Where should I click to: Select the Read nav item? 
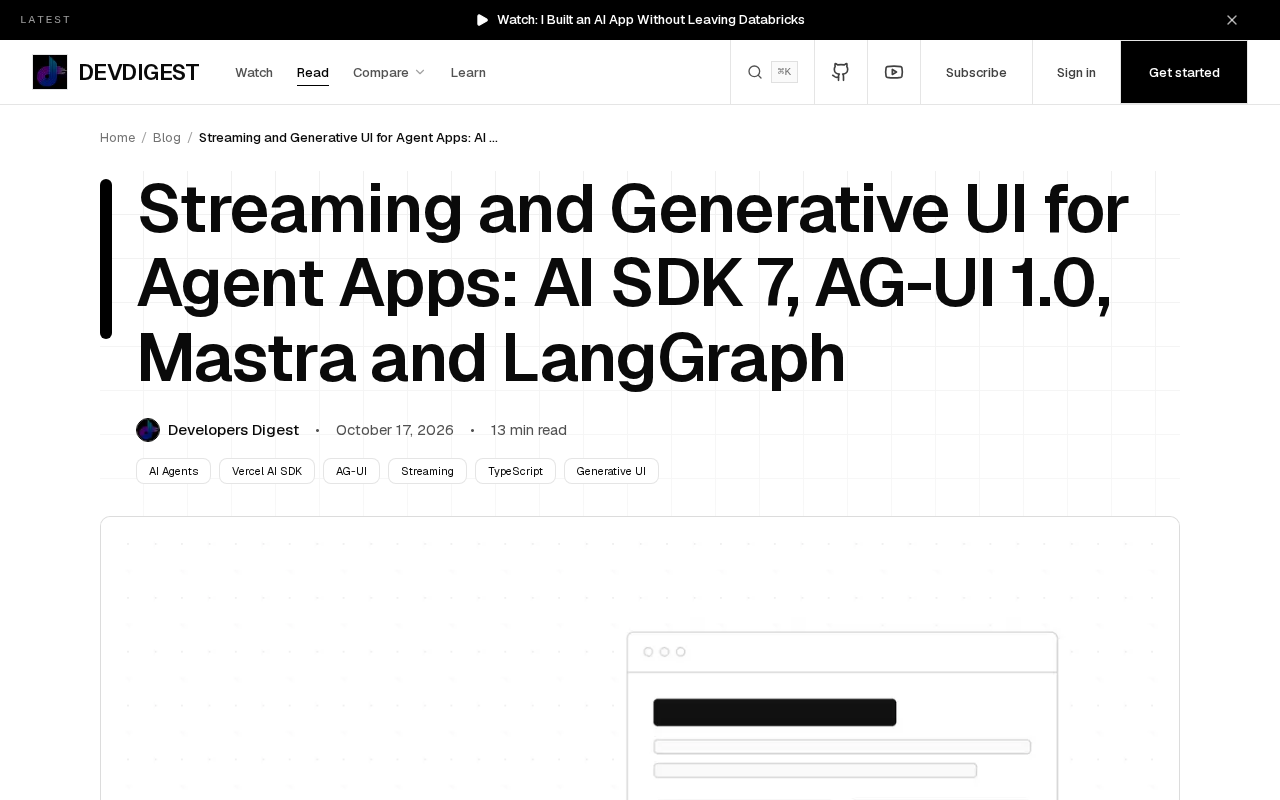click(313, 72)
